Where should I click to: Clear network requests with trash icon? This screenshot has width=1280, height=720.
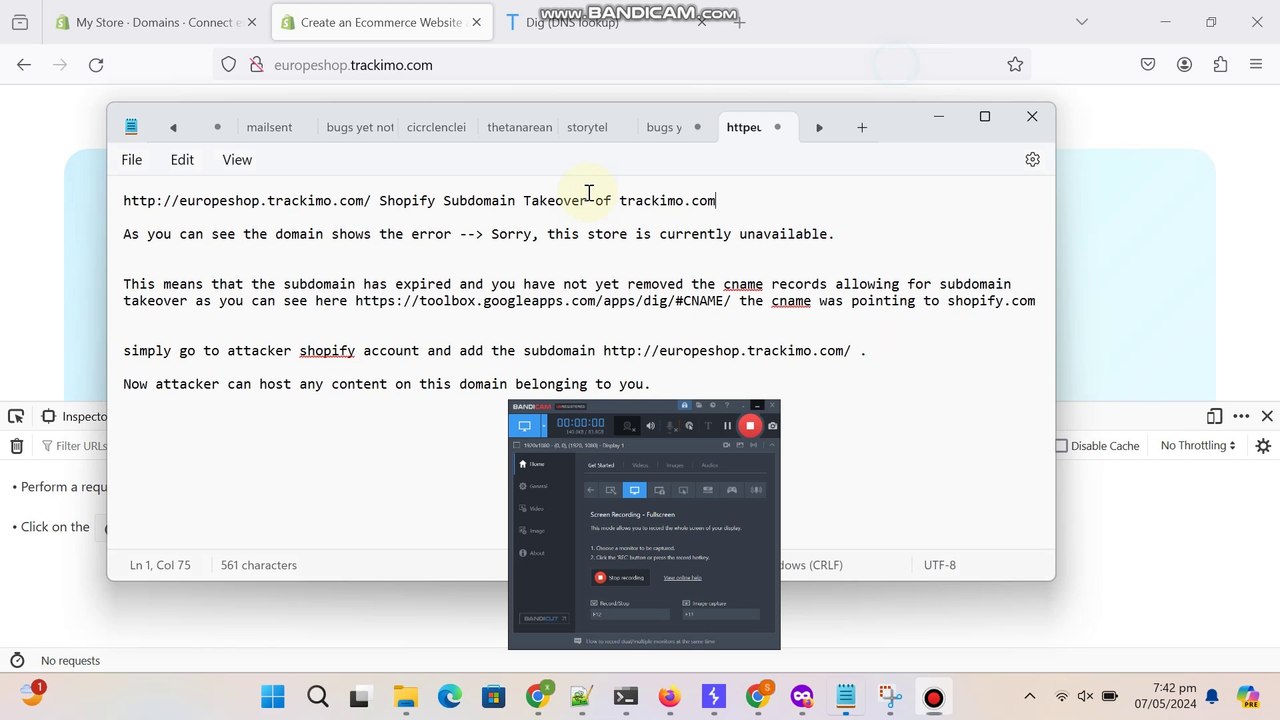coord(16,446)
